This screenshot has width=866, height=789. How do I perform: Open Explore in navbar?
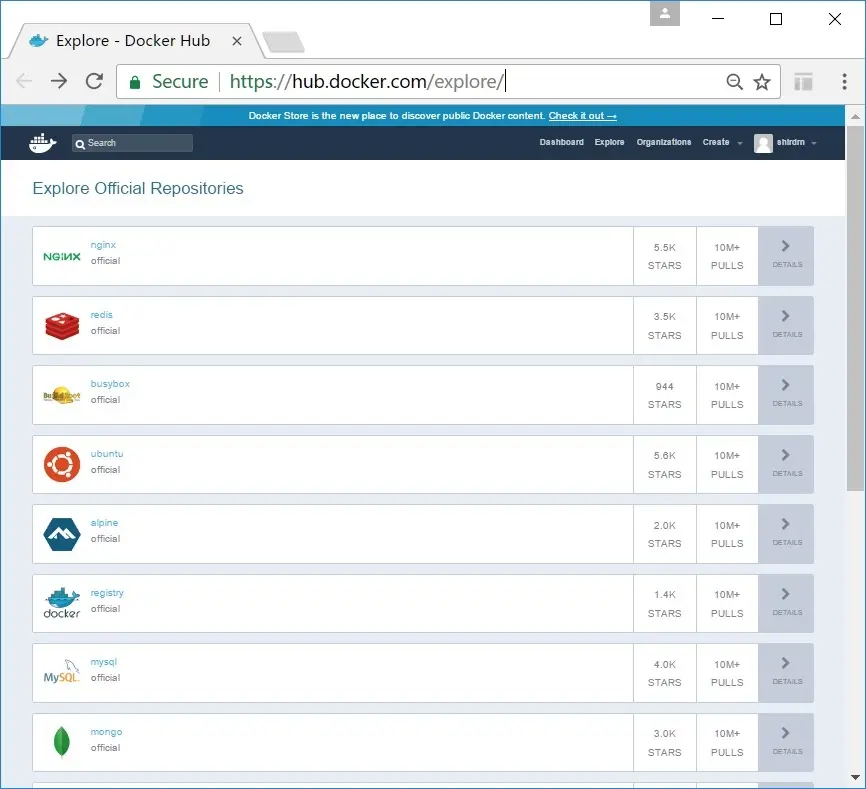tap(609, 142)
